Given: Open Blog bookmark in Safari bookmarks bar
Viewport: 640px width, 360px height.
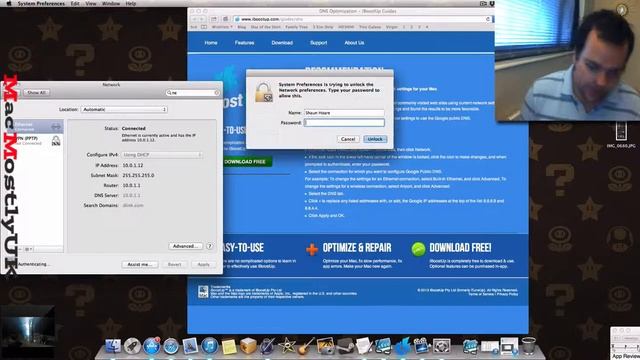Looking at the screenshot, I should point(242,27).
